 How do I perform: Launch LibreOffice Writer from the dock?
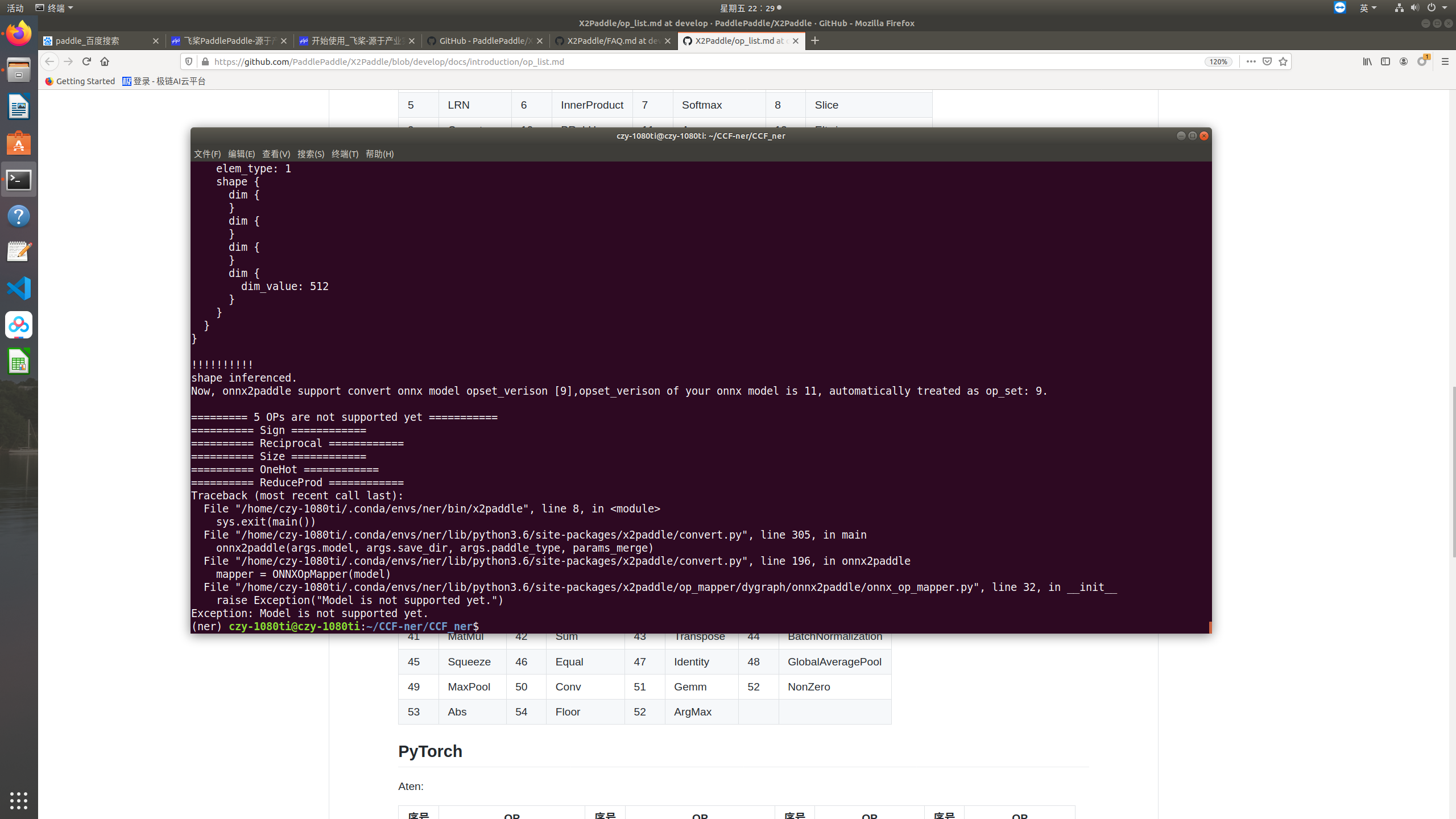pos(19,107)
